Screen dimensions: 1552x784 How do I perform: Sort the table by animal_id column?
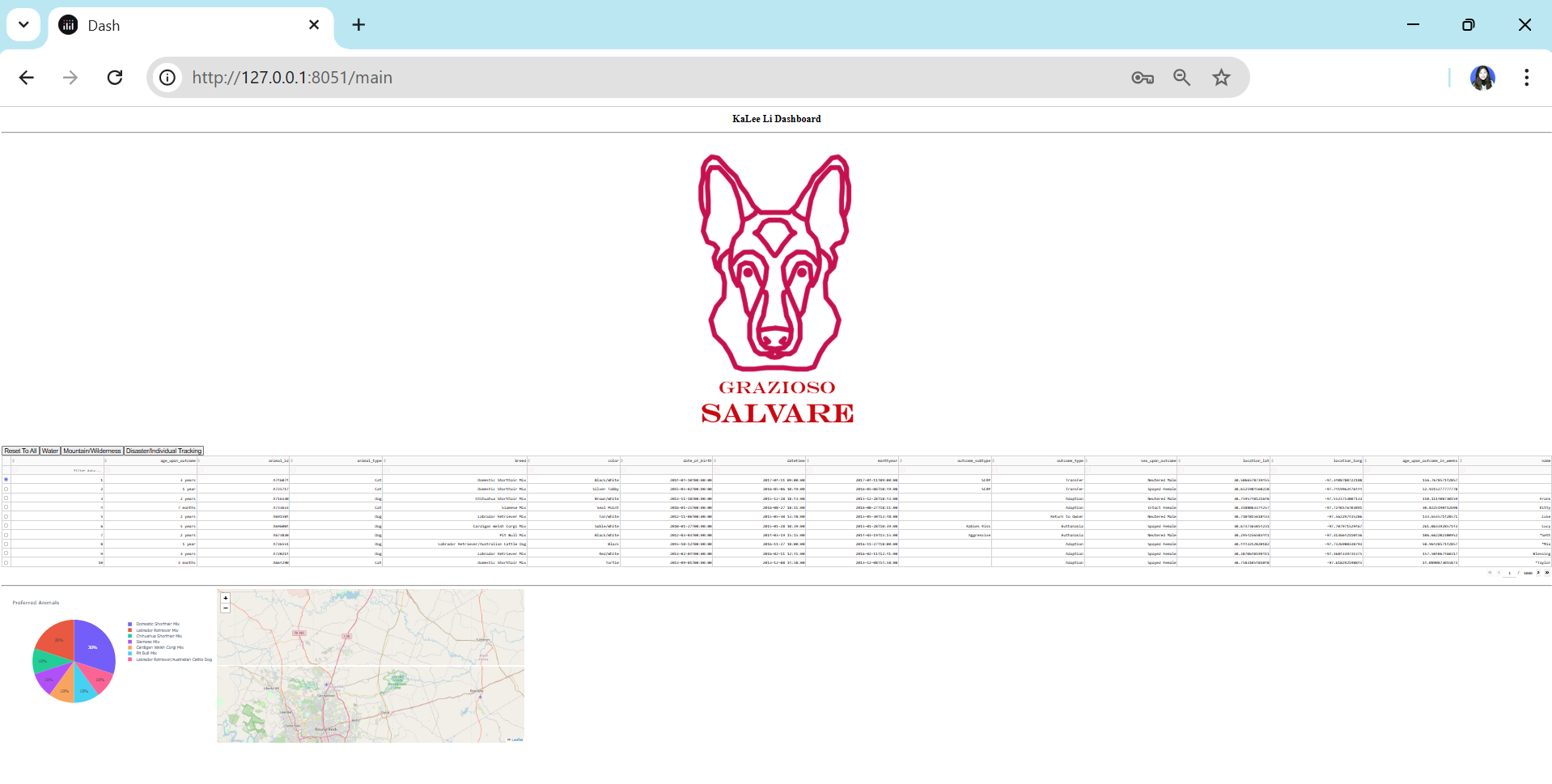pos(199,460)
